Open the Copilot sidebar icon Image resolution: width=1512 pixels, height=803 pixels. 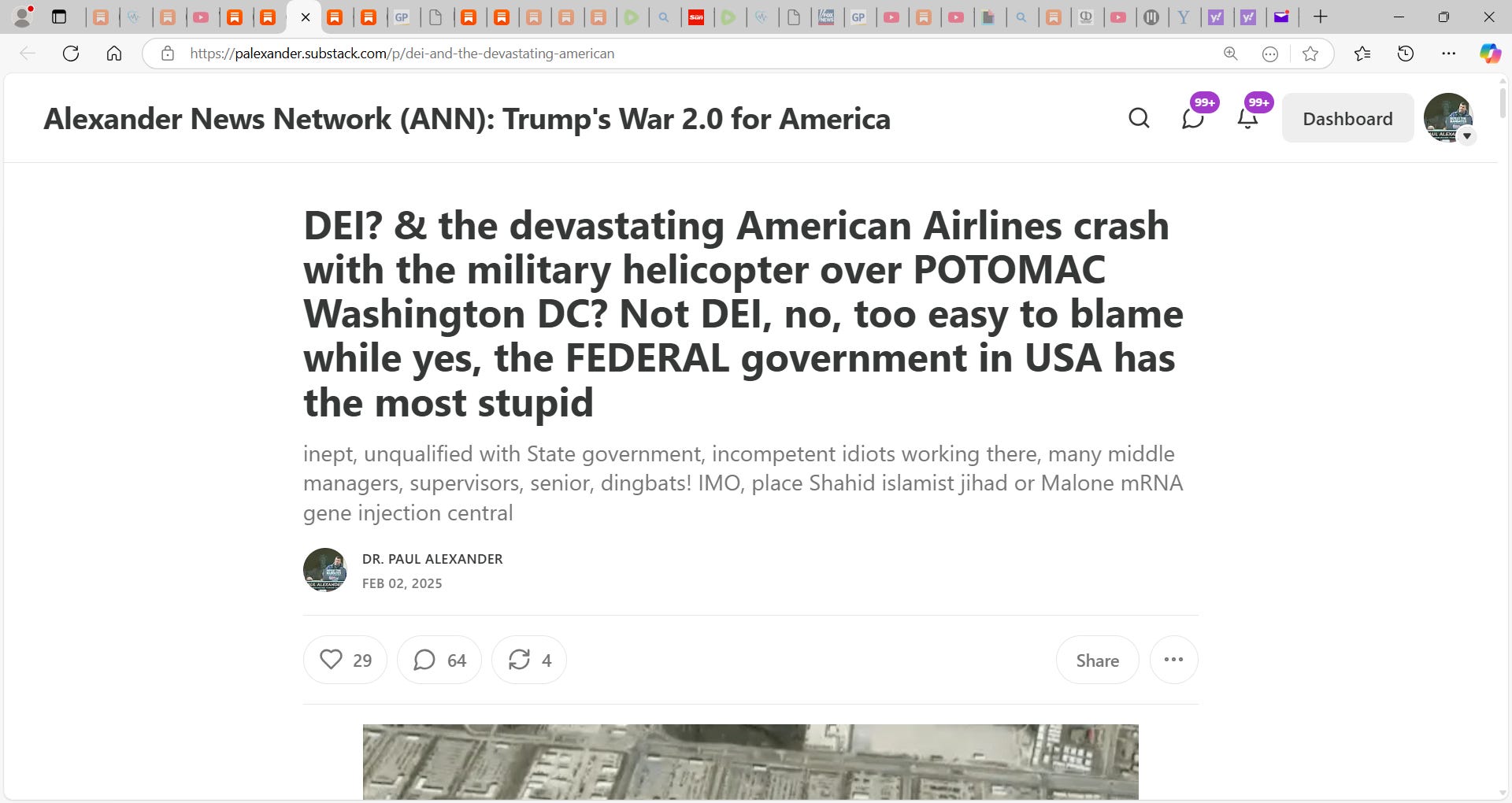click(x=1490, y=54)
